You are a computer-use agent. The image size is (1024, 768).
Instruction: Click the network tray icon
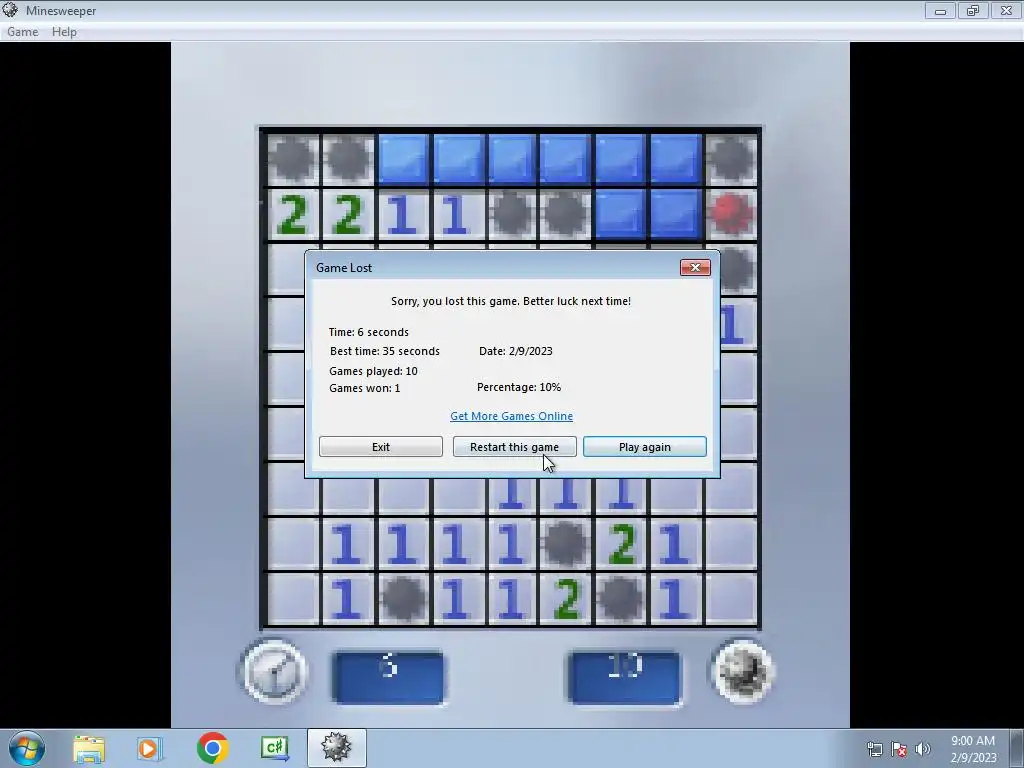coord(874,750)
